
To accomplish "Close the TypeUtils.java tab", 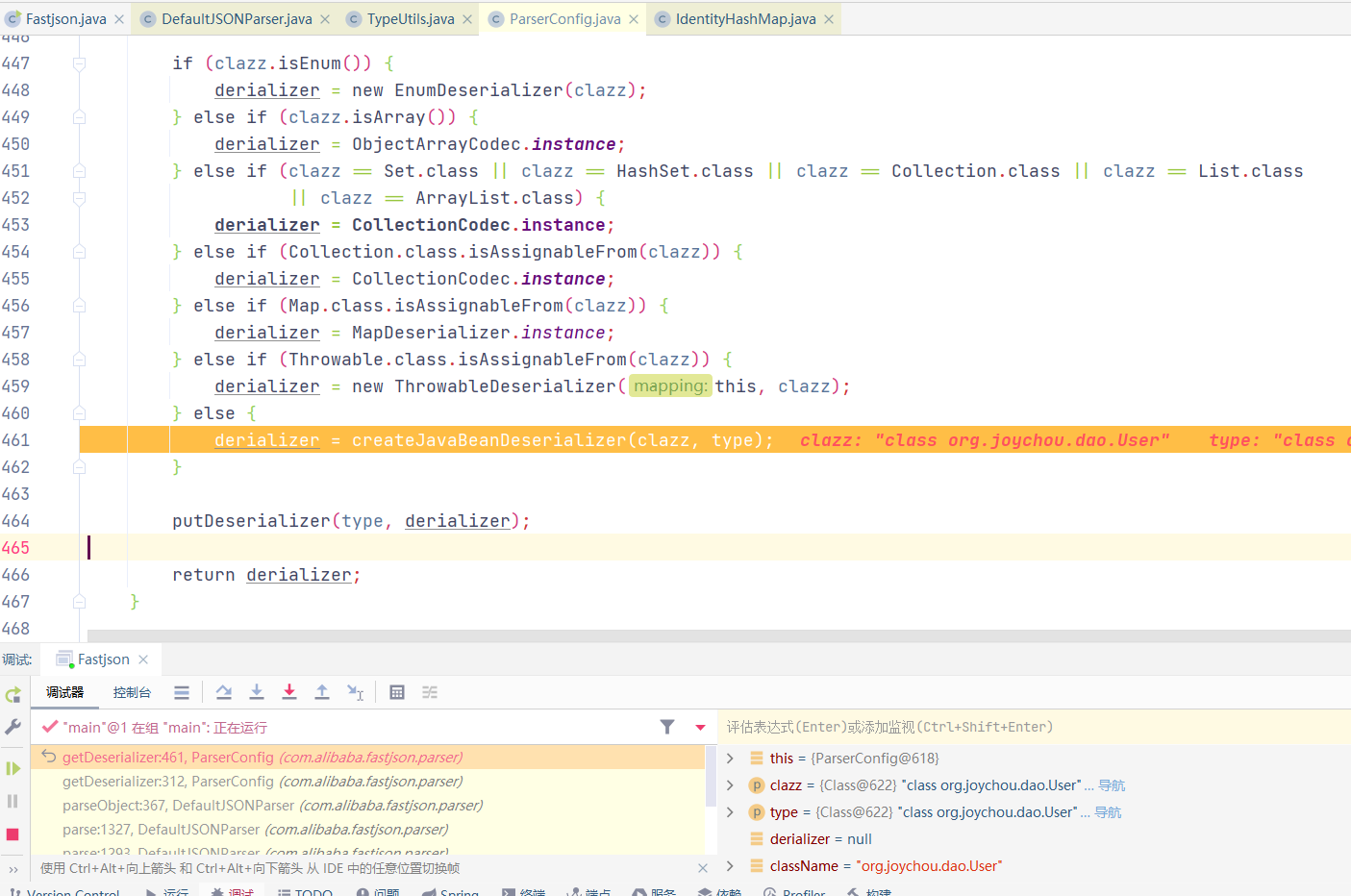I will point(467,19).
